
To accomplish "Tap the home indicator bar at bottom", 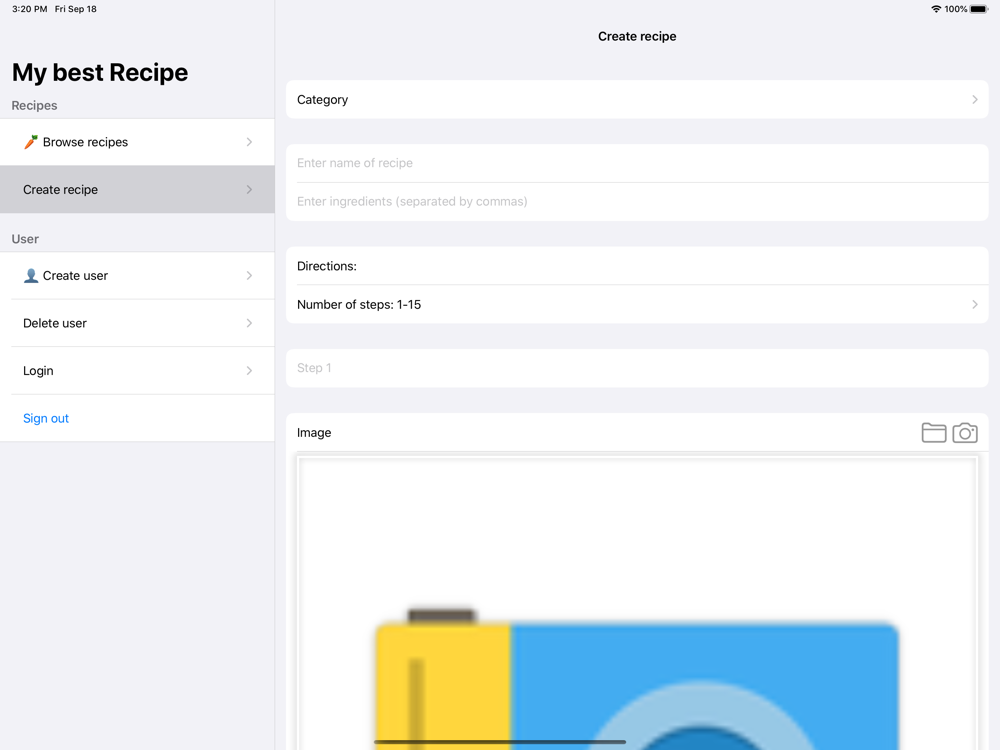I will [x=500, y=742].
